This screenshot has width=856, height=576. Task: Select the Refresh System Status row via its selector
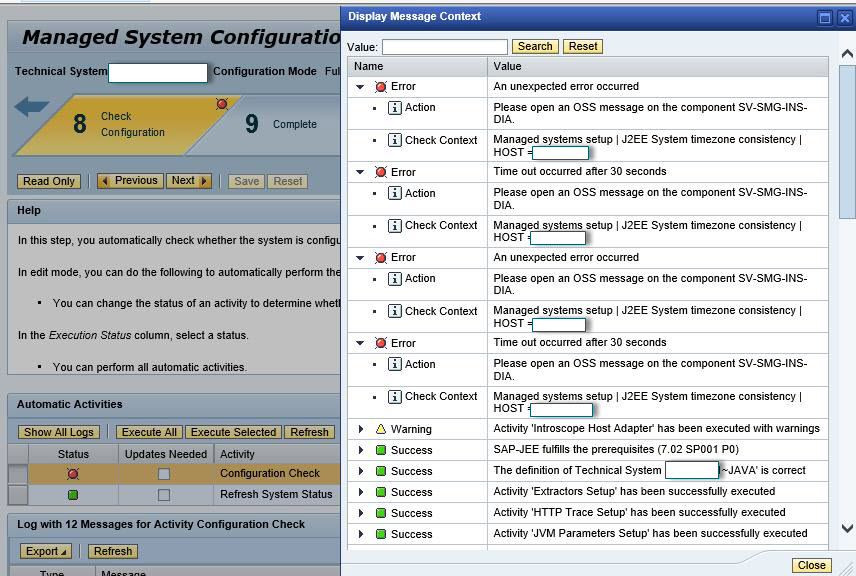18,495
